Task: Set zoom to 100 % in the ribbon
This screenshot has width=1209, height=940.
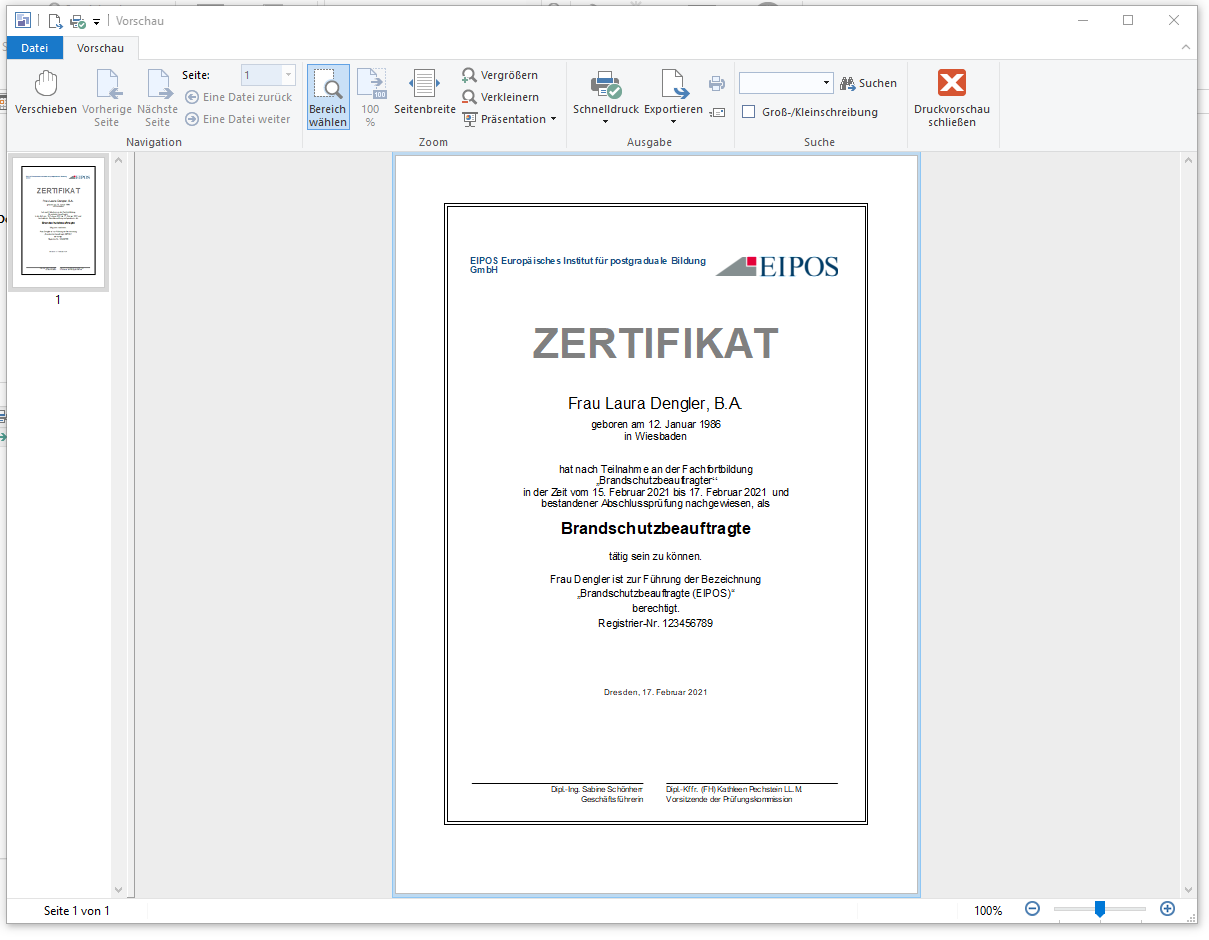Action: [x=370, y=98]
